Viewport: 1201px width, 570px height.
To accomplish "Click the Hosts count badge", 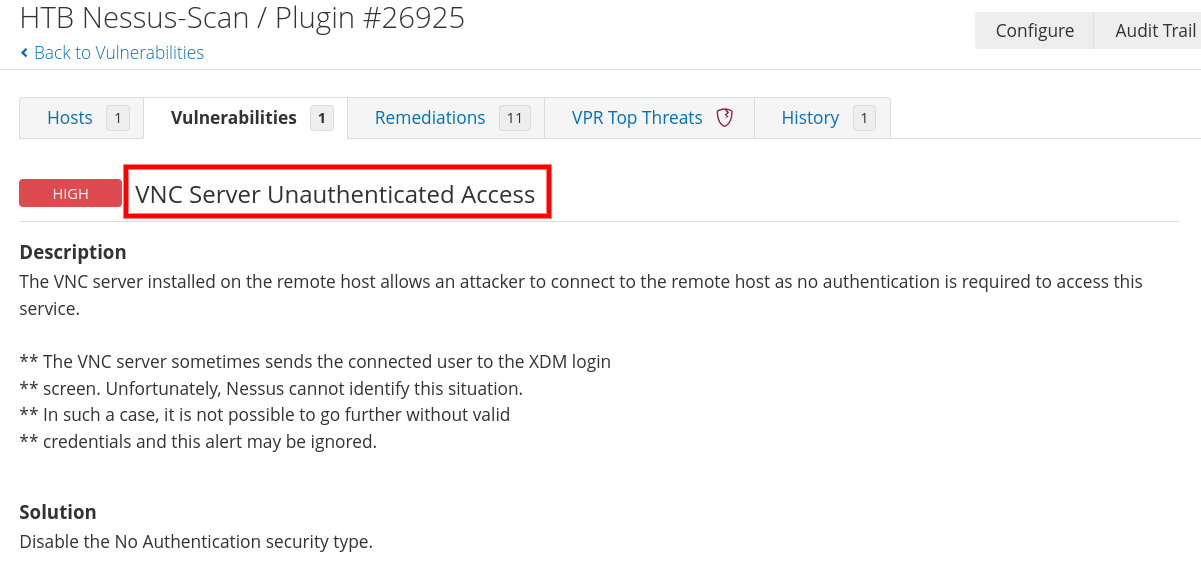I will pos(117,118).
